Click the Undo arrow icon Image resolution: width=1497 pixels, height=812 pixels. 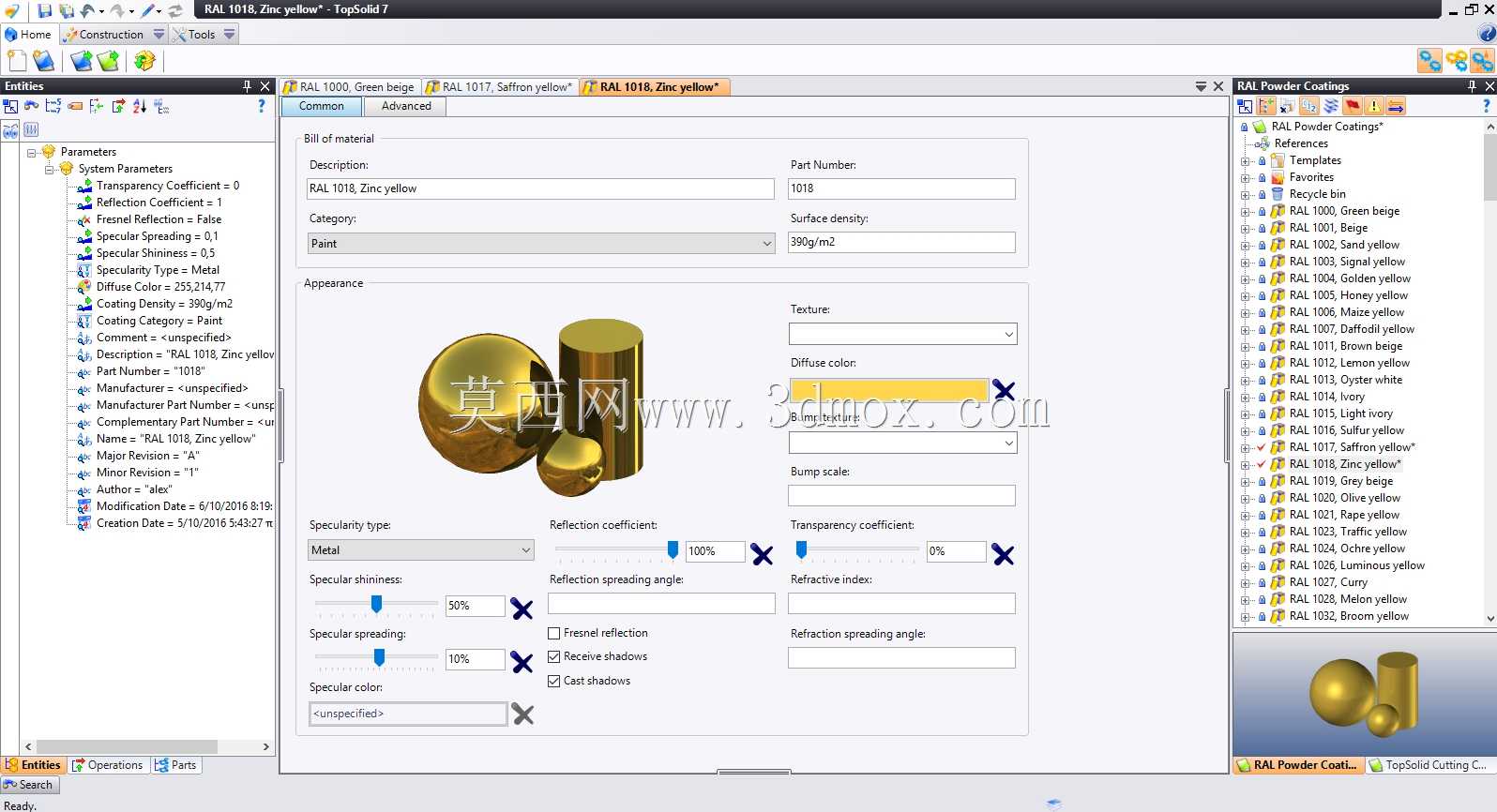tap(87, 10)
